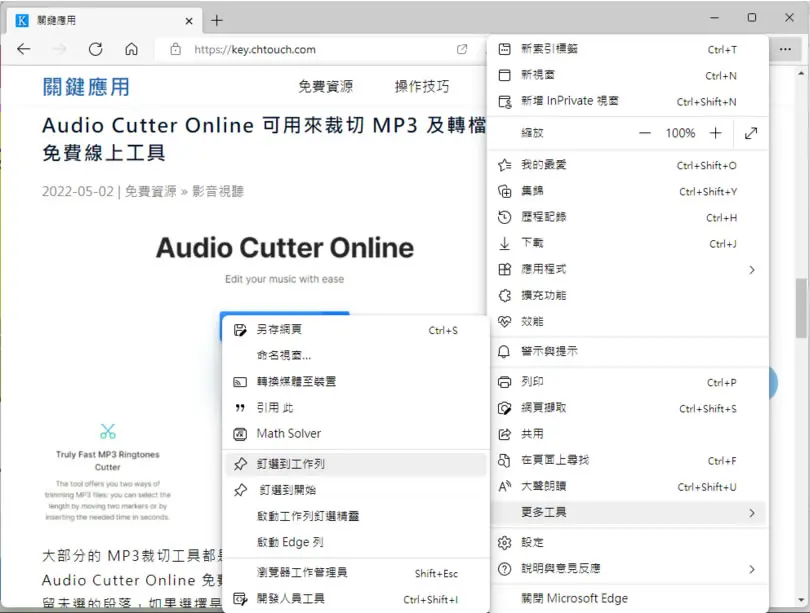Viewport: 810px width, 613px height.
Task: Select 關閉 Microsoft Edge menu entry
Action: [628, 599]
